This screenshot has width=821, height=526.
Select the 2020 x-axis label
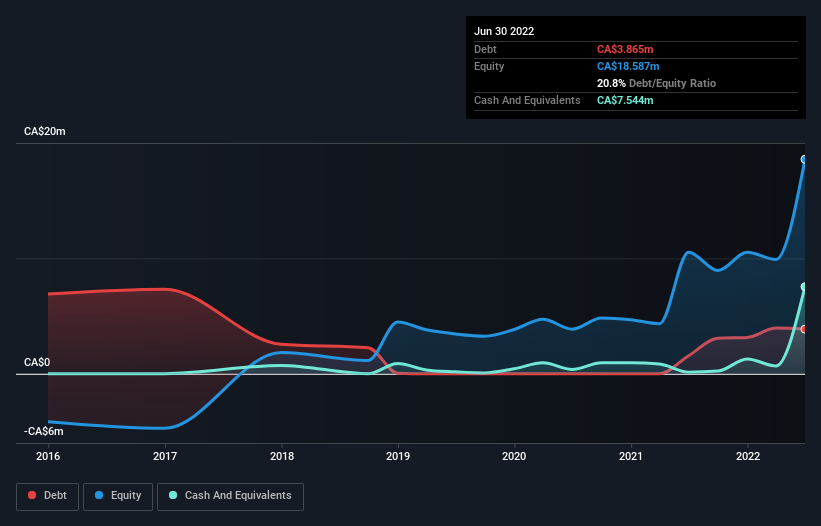click(514, 456)
